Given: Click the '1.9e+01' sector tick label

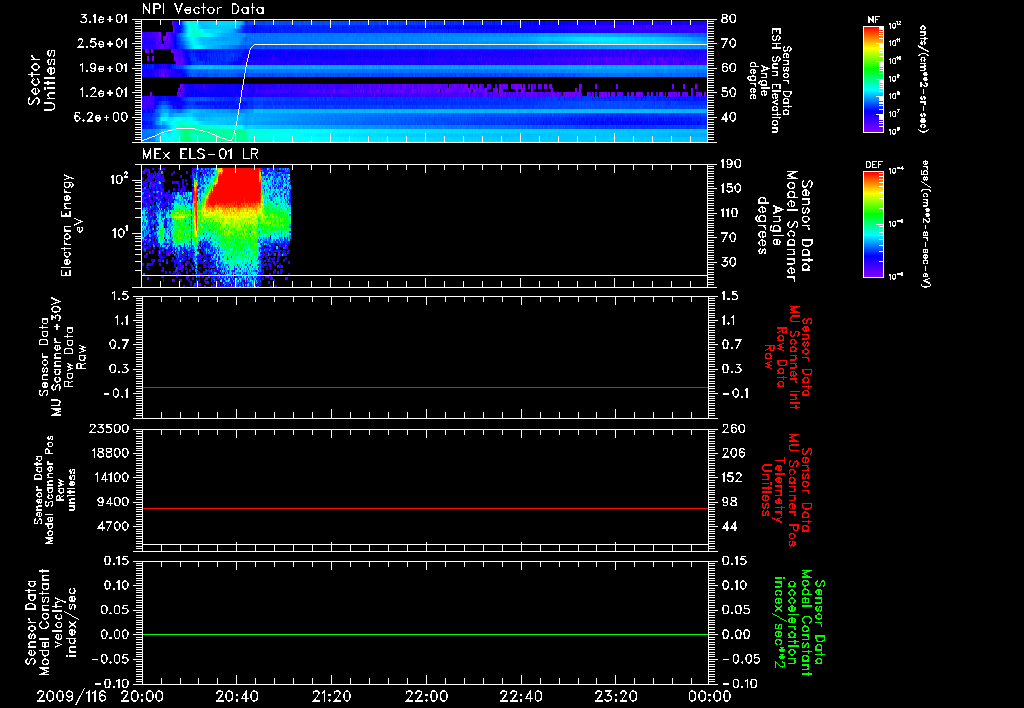Looking at the screenshot, I should (104, 68).
